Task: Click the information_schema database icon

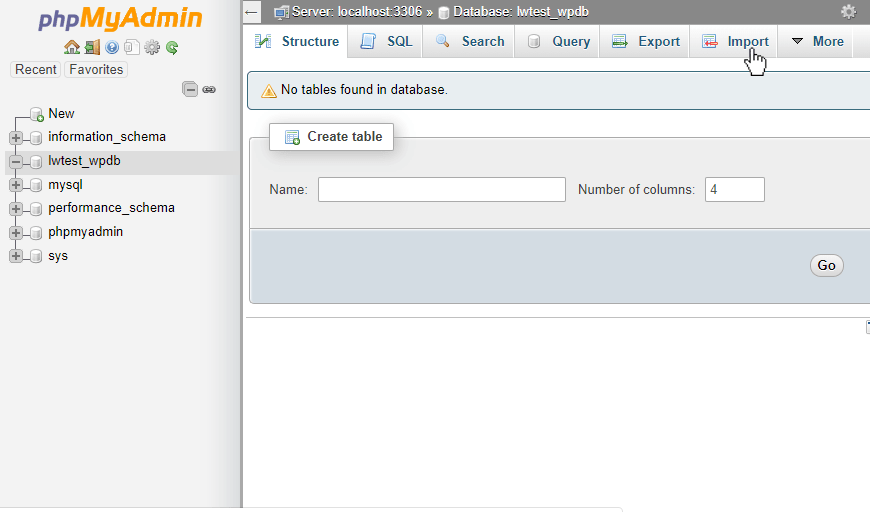Action: point(36,138)
